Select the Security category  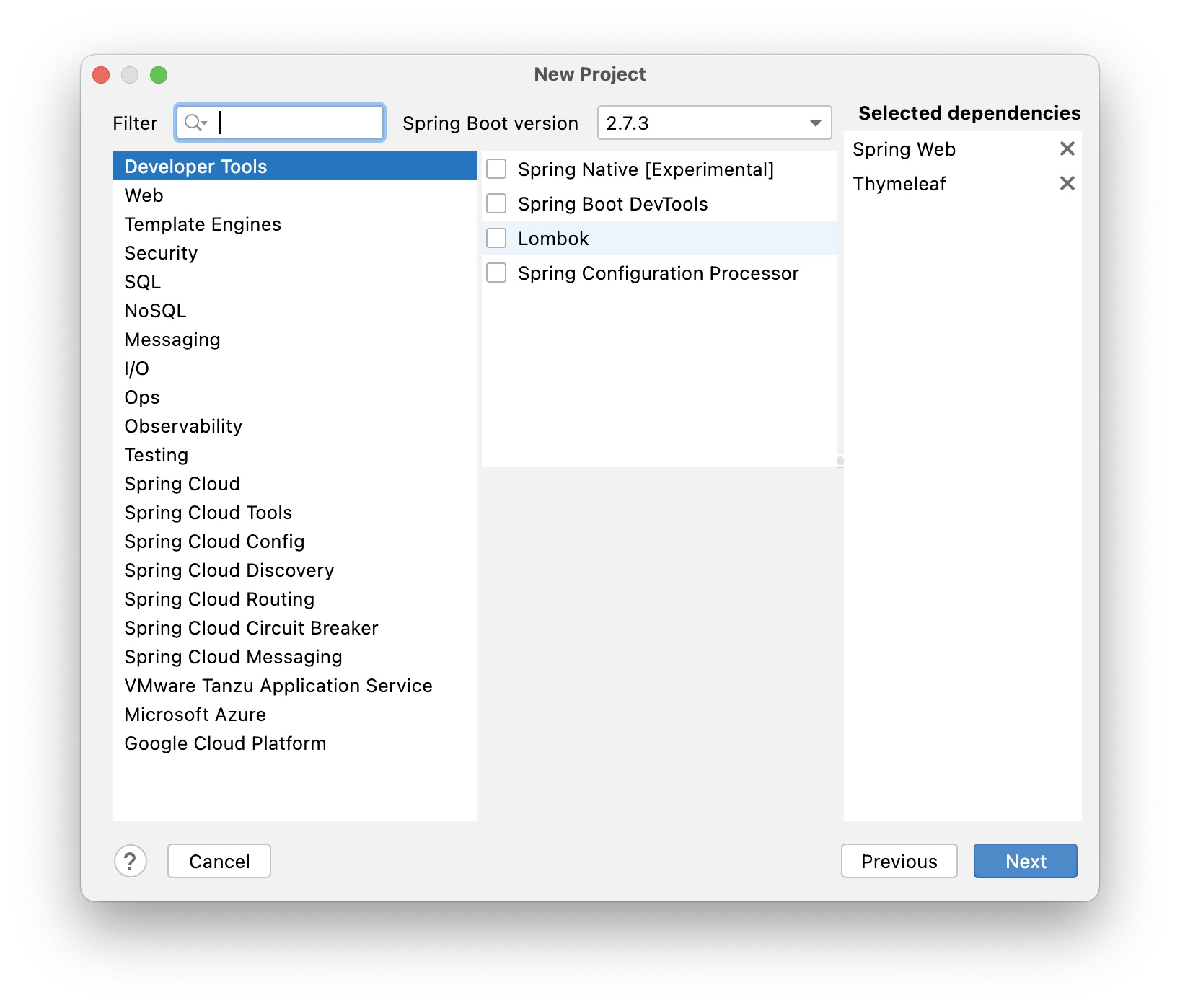coord(161,253)
